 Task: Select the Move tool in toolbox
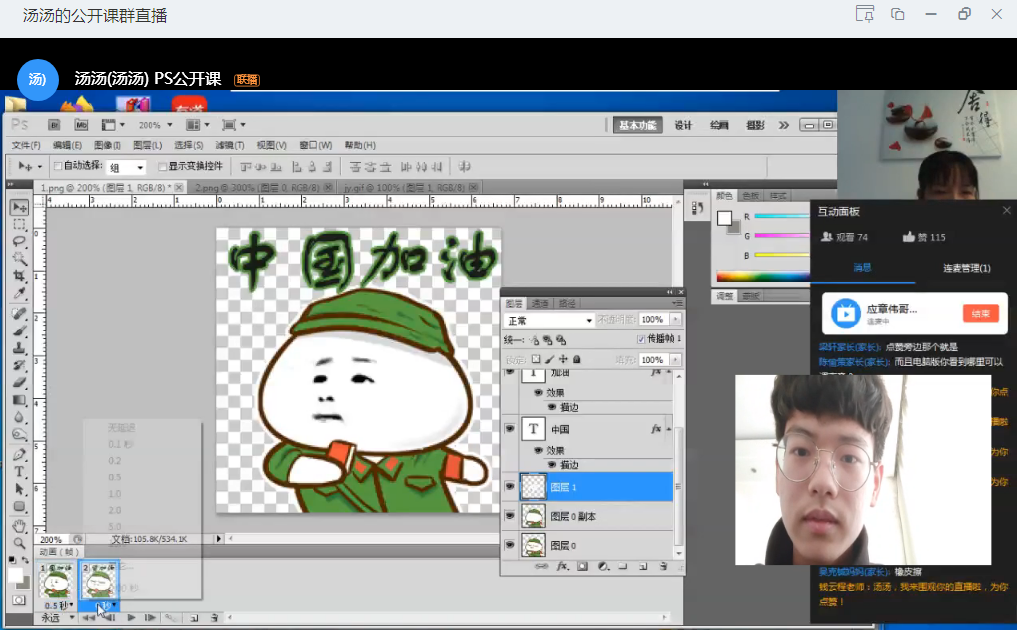coord(19,207)
